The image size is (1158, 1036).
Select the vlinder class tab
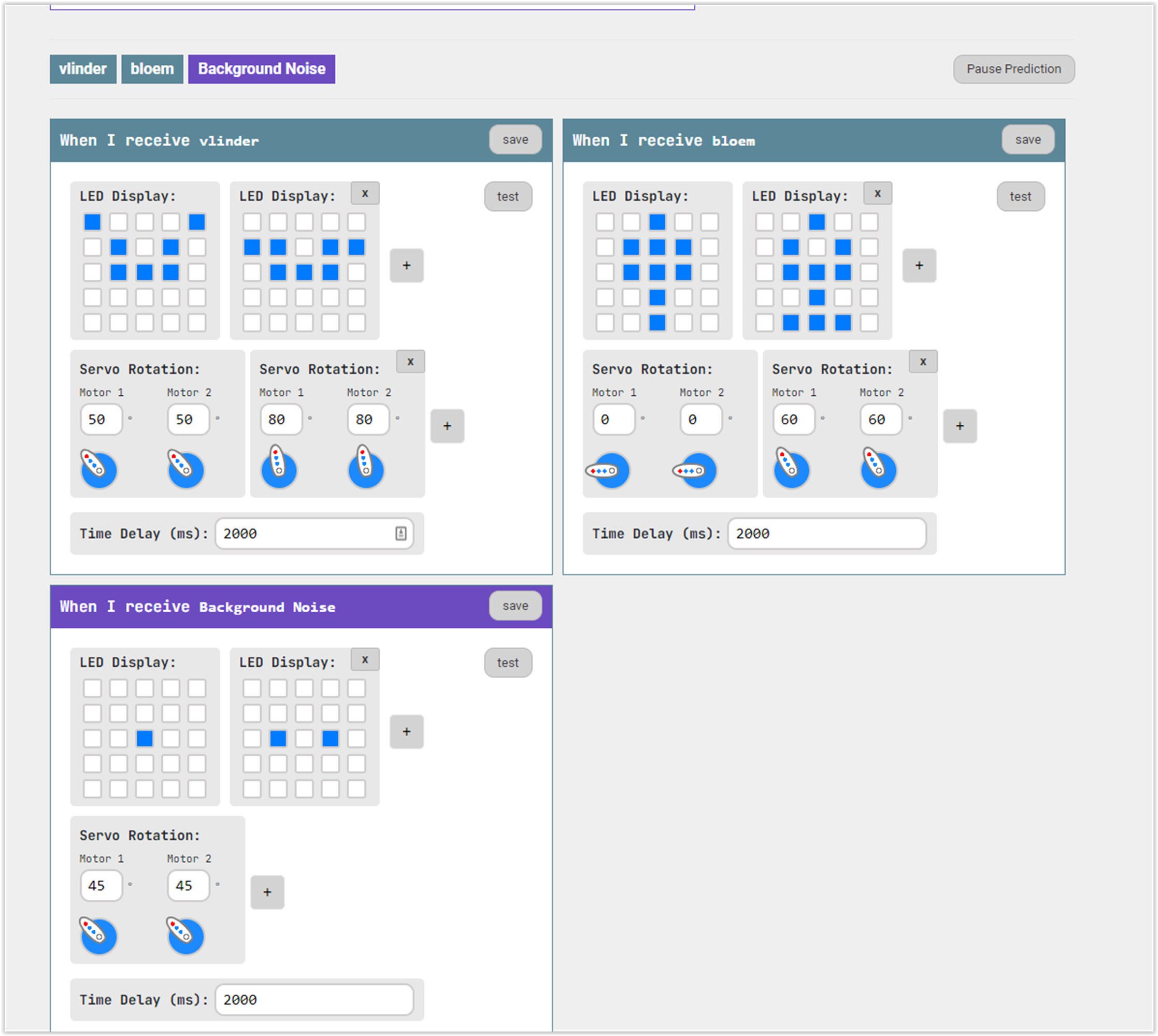[x=83, y=69]
